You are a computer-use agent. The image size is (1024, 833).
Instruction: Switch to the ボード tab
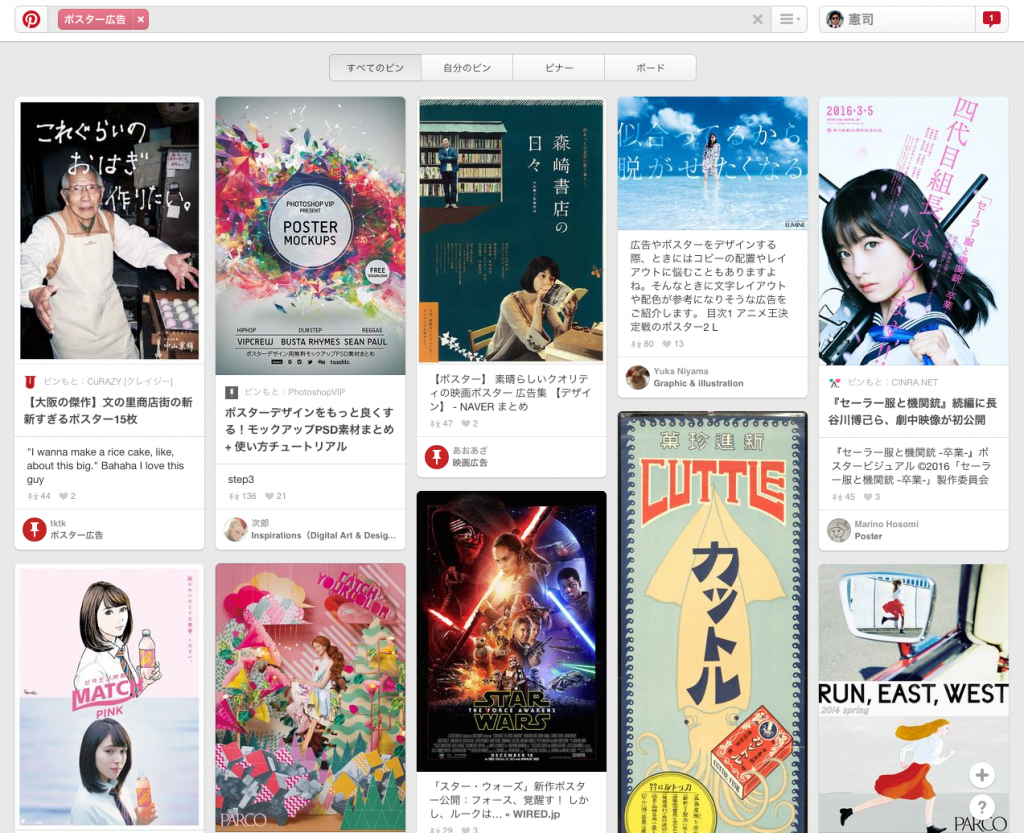(650, 68)
